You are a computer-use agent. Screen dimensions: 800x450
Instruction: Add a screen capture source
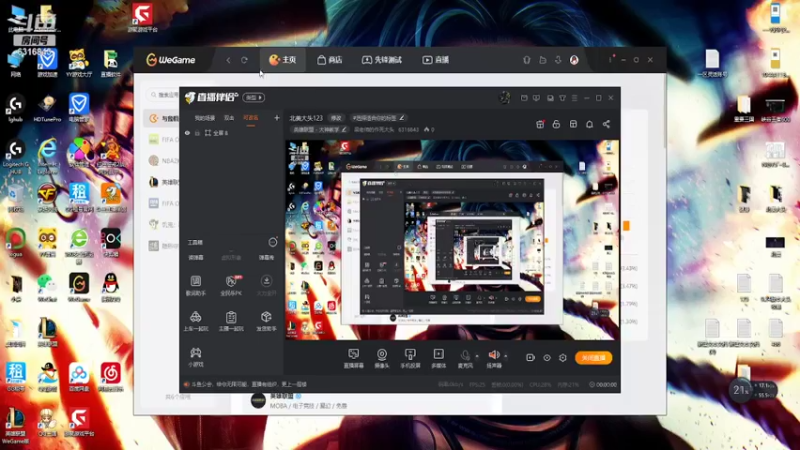[x=354, y=358]
